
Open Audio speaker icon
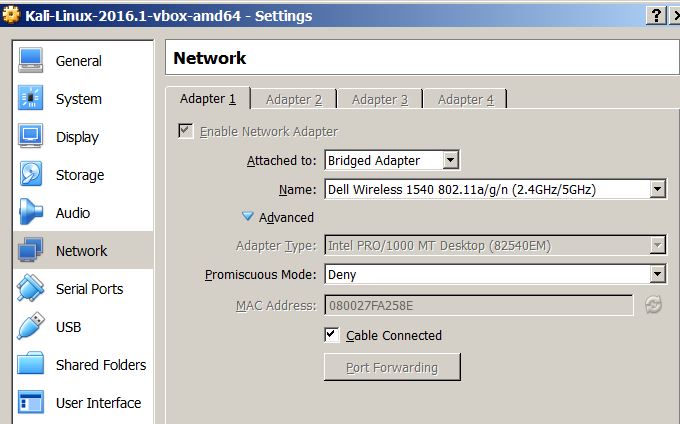pyautogui.click(x=31, y=213)
